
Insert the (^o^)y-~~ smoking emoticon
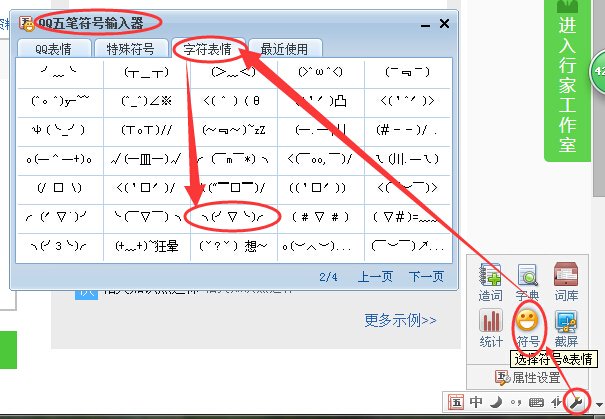click(x=59, y=102)
